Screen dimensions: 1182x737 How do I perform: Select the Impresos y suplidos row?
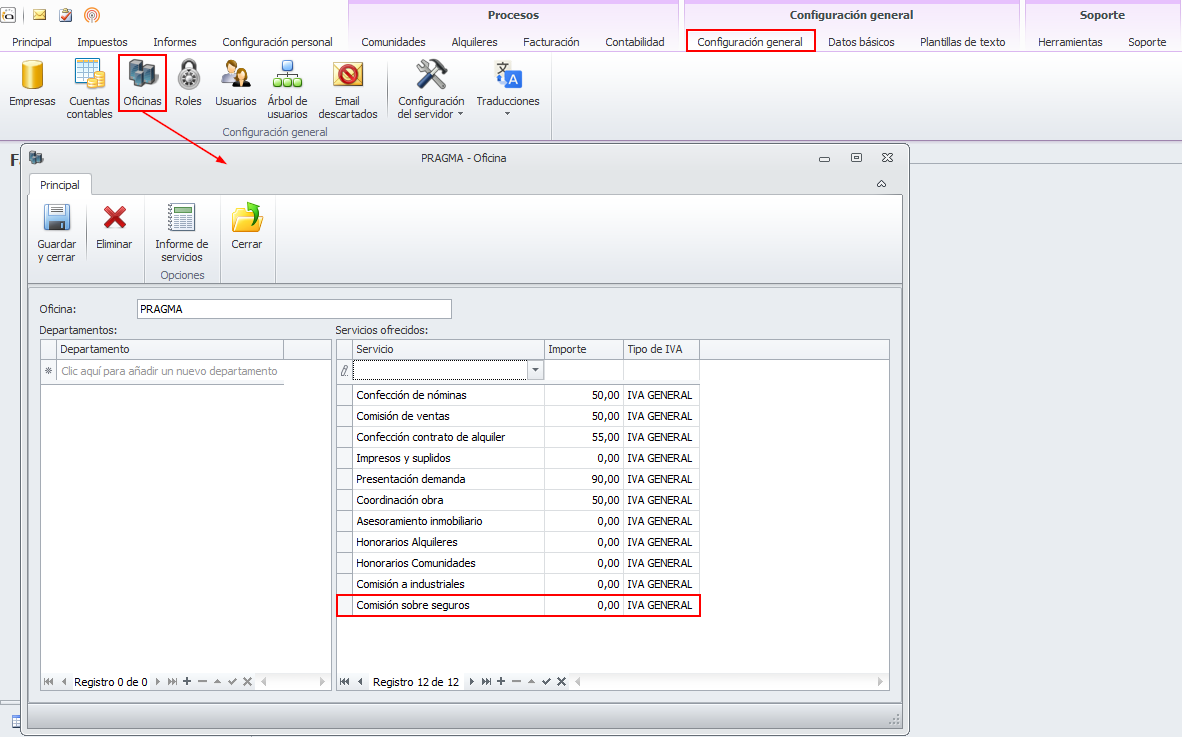(x=518, y=458)
